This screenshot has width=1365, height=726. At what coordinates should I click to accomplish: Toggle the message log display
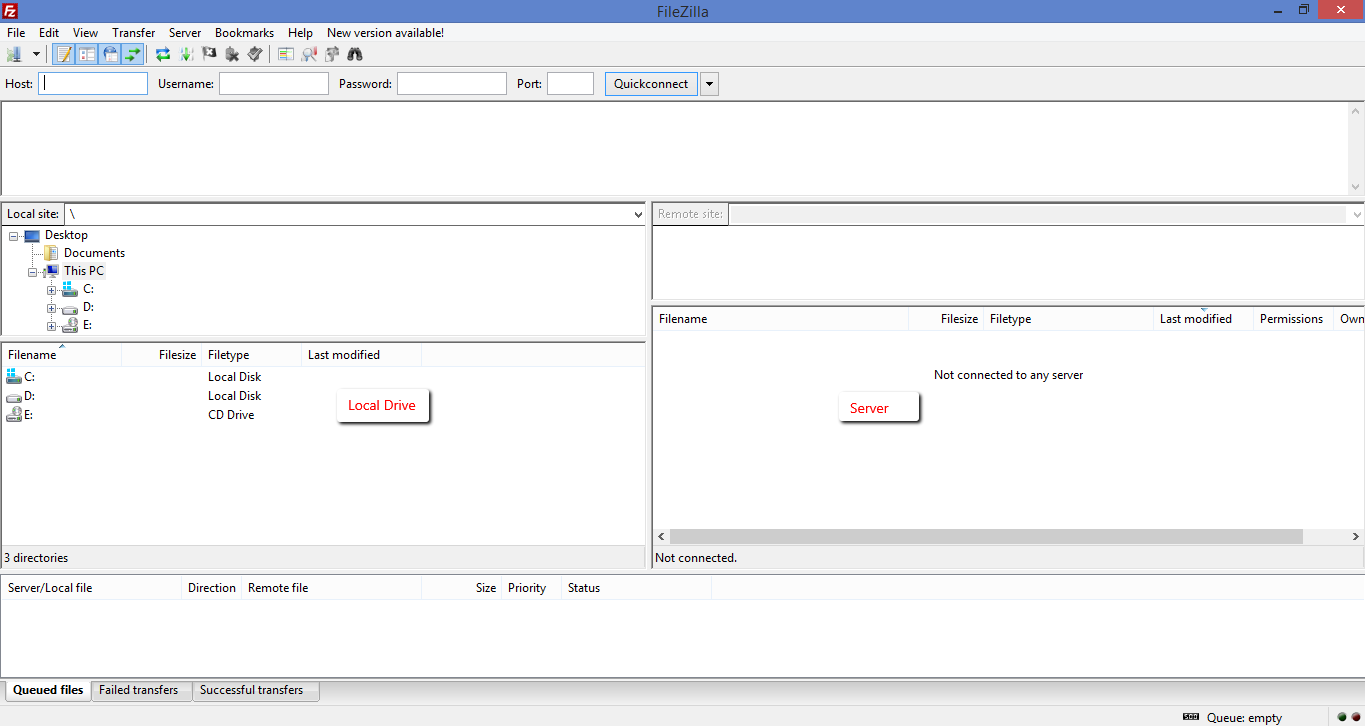pos(64,54)
